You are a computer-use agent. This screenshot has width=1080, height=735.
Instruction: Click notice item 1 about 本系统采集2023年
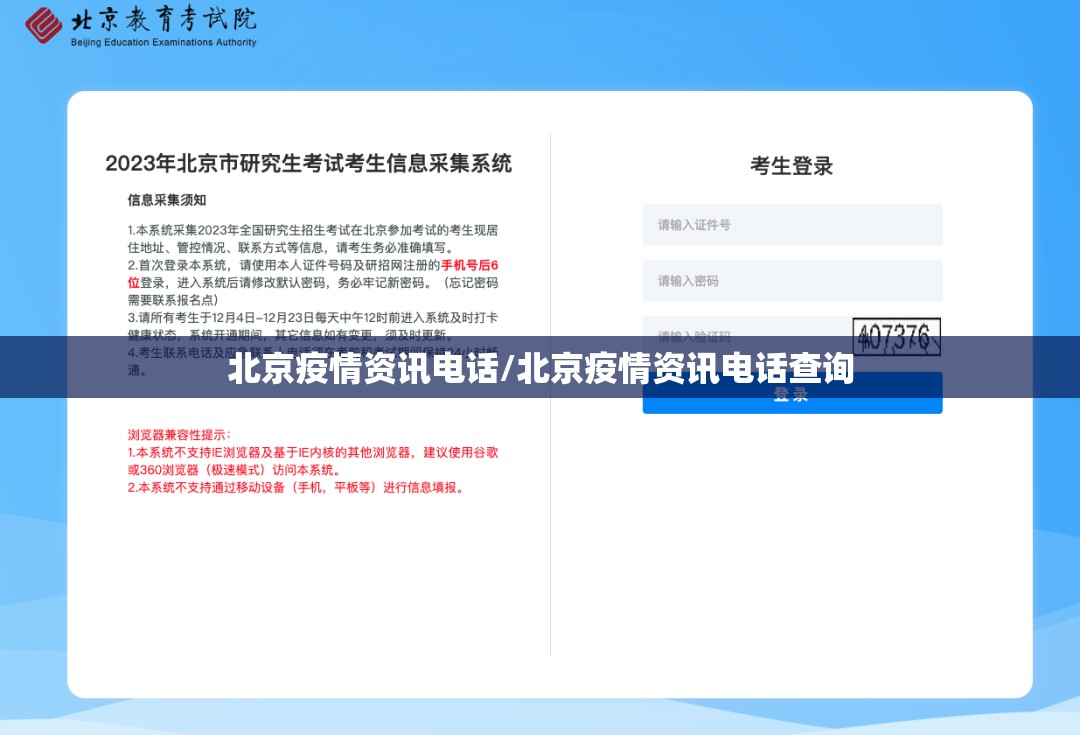312,238
